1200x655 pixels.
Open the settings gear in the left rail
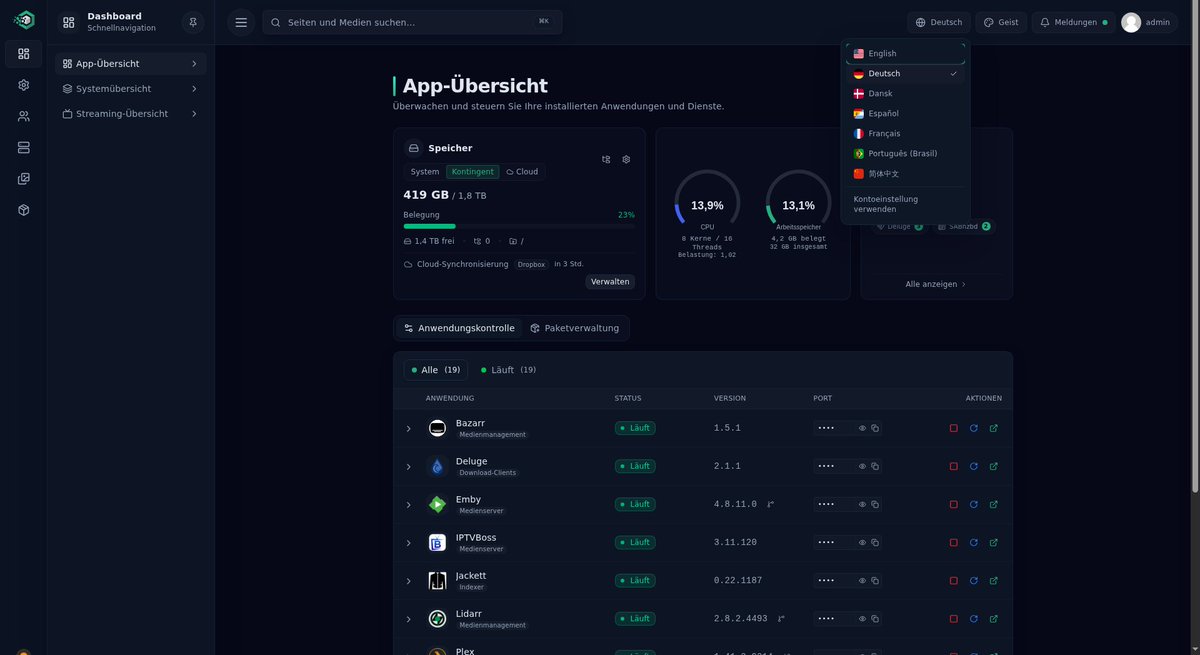(x=24, y=85)
